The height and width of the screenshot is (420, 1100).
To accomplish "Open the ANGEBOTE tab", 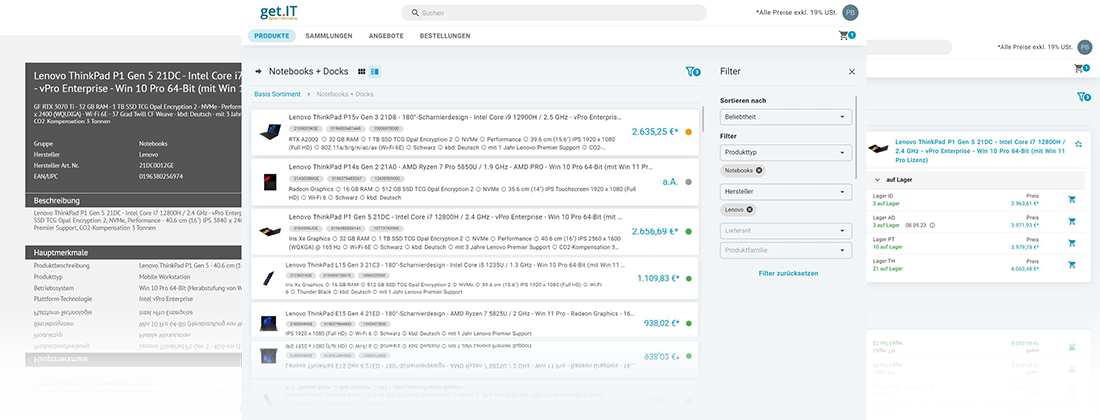I will point(386,36).
